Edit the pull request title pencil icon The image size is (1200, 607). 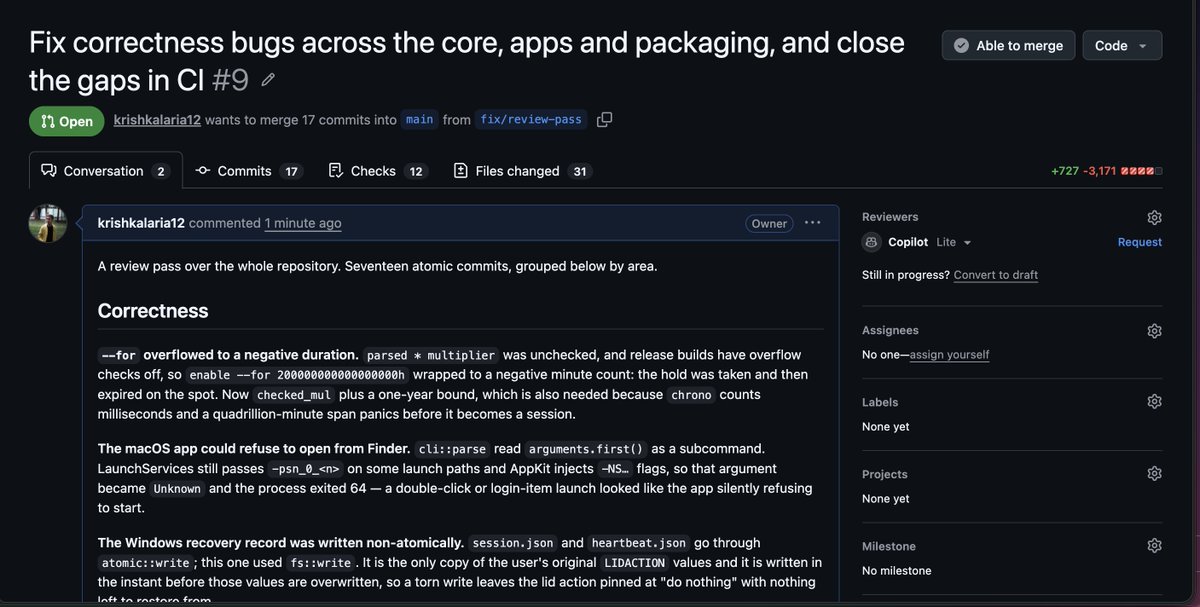(x=268, y=79)
